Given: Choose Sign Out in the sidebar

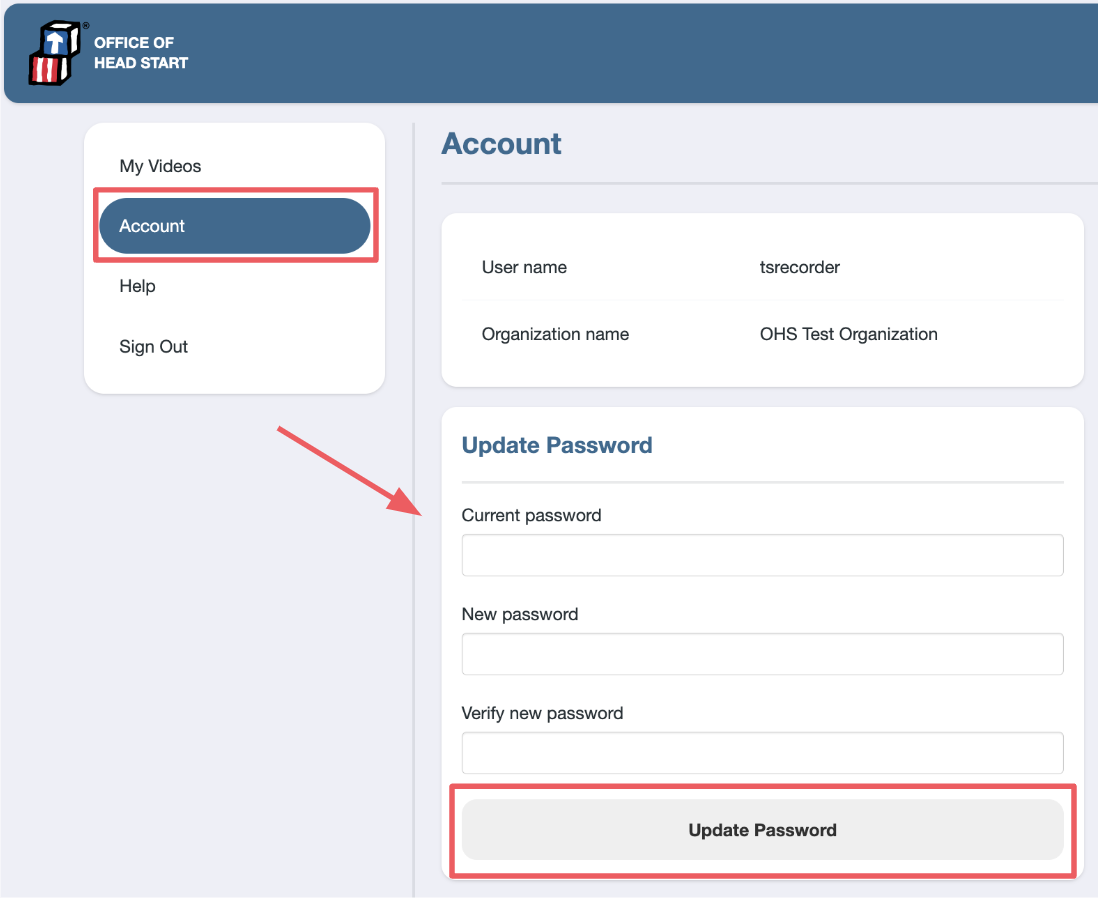Looking at the screenshot, I should tap(153, 347).
